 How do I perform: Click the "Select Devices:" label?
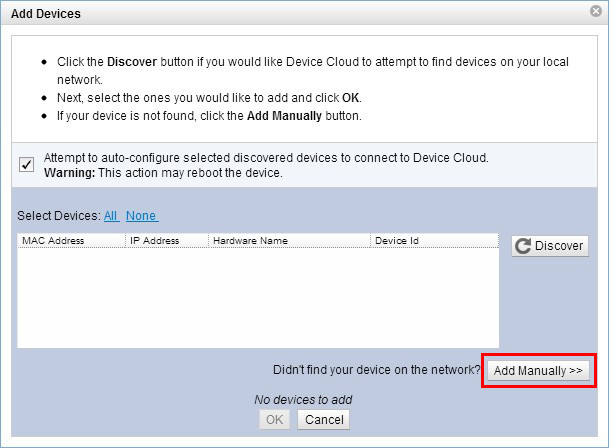[x=58, y=216]
